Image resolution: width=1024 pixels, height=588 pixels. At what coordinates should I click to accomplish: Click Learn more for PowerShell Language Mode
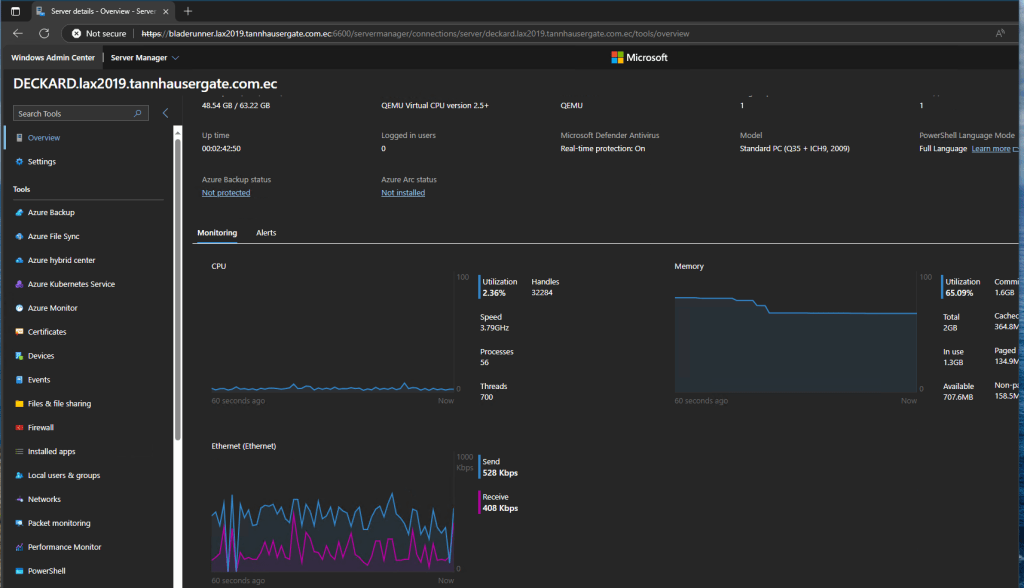point(992,149)
